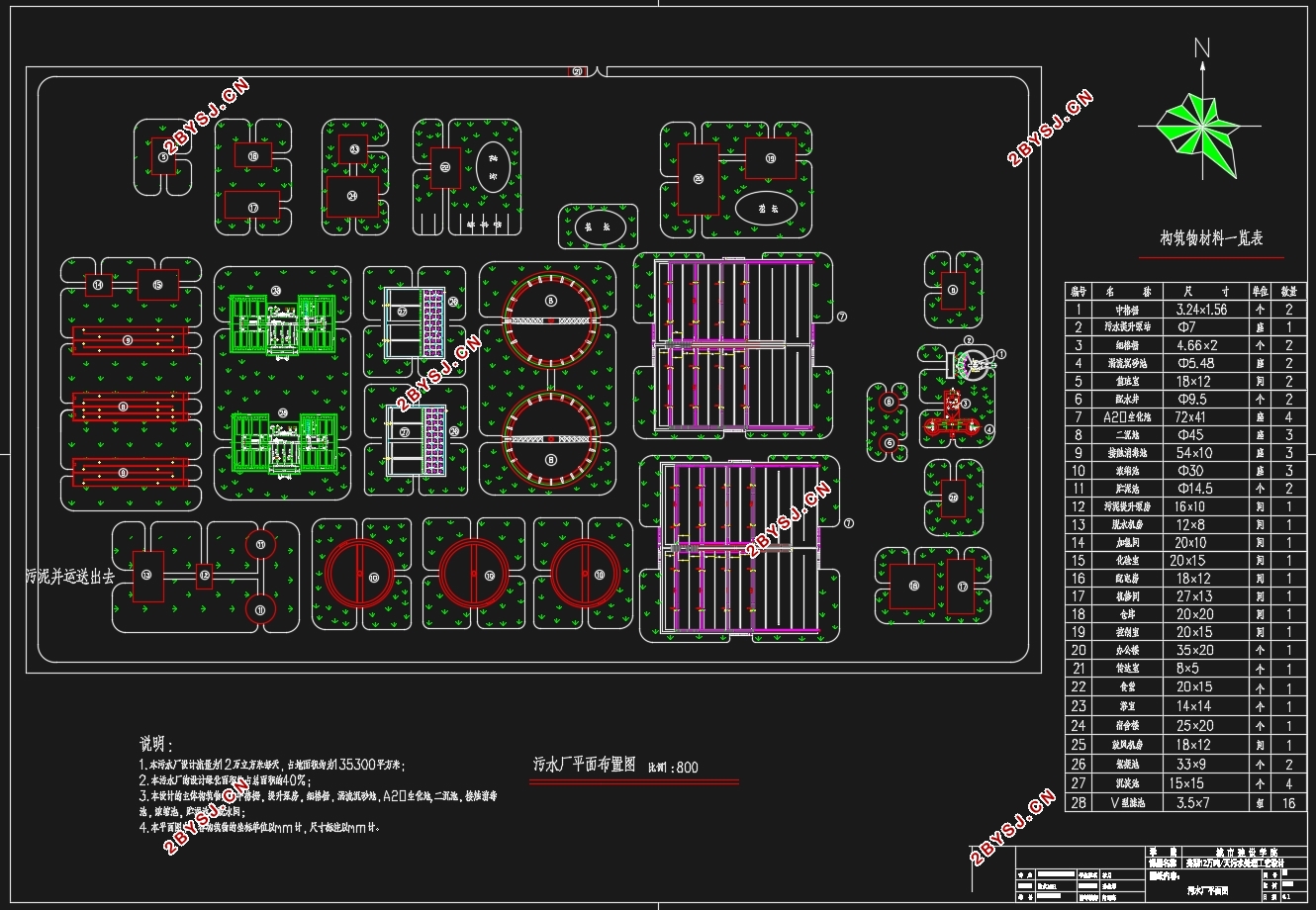Select the table title 构筑物材料一览表
1316x910 pixels.
[1211, 237]
